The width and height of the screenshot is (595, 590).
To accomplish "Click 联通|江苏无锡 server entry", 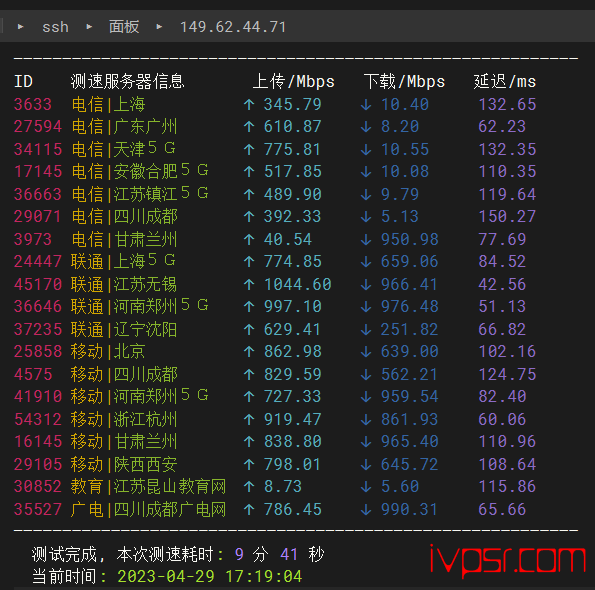I will pos(124,284).
